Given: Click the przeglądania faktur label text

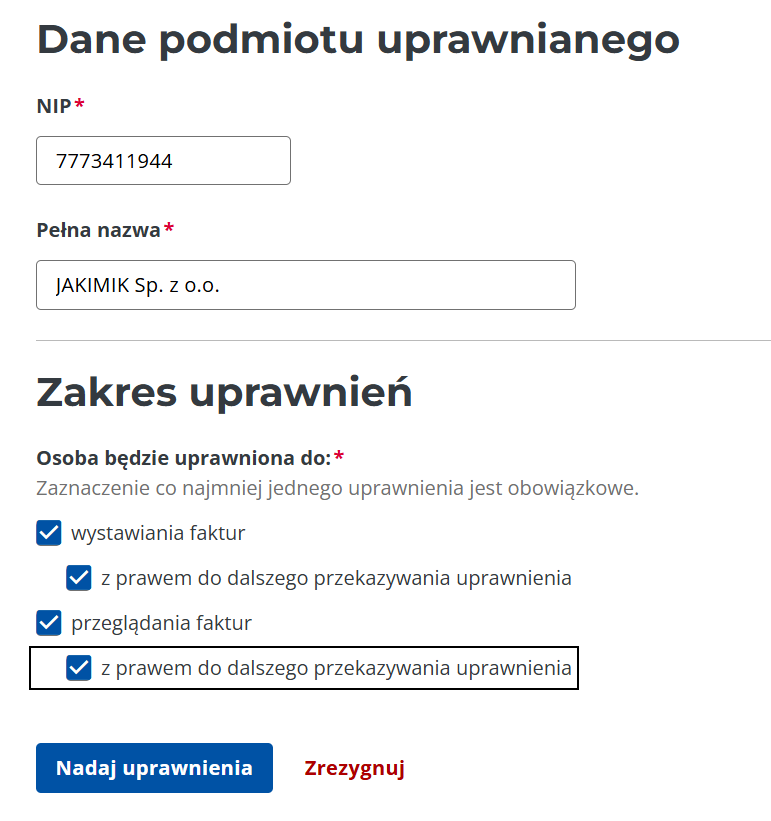Looking at the screenshot, I should tap(161, 623).
